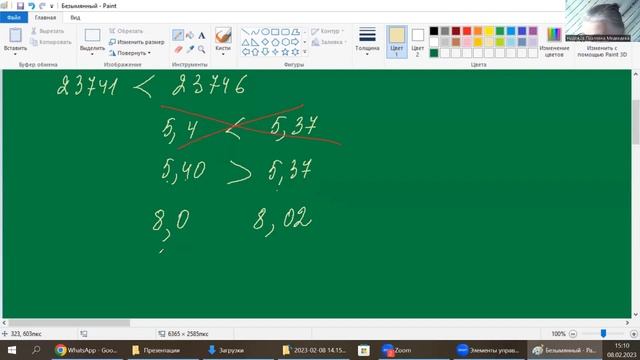
Task: Click the Copy (Копировать) button
Action: point(51,42)
